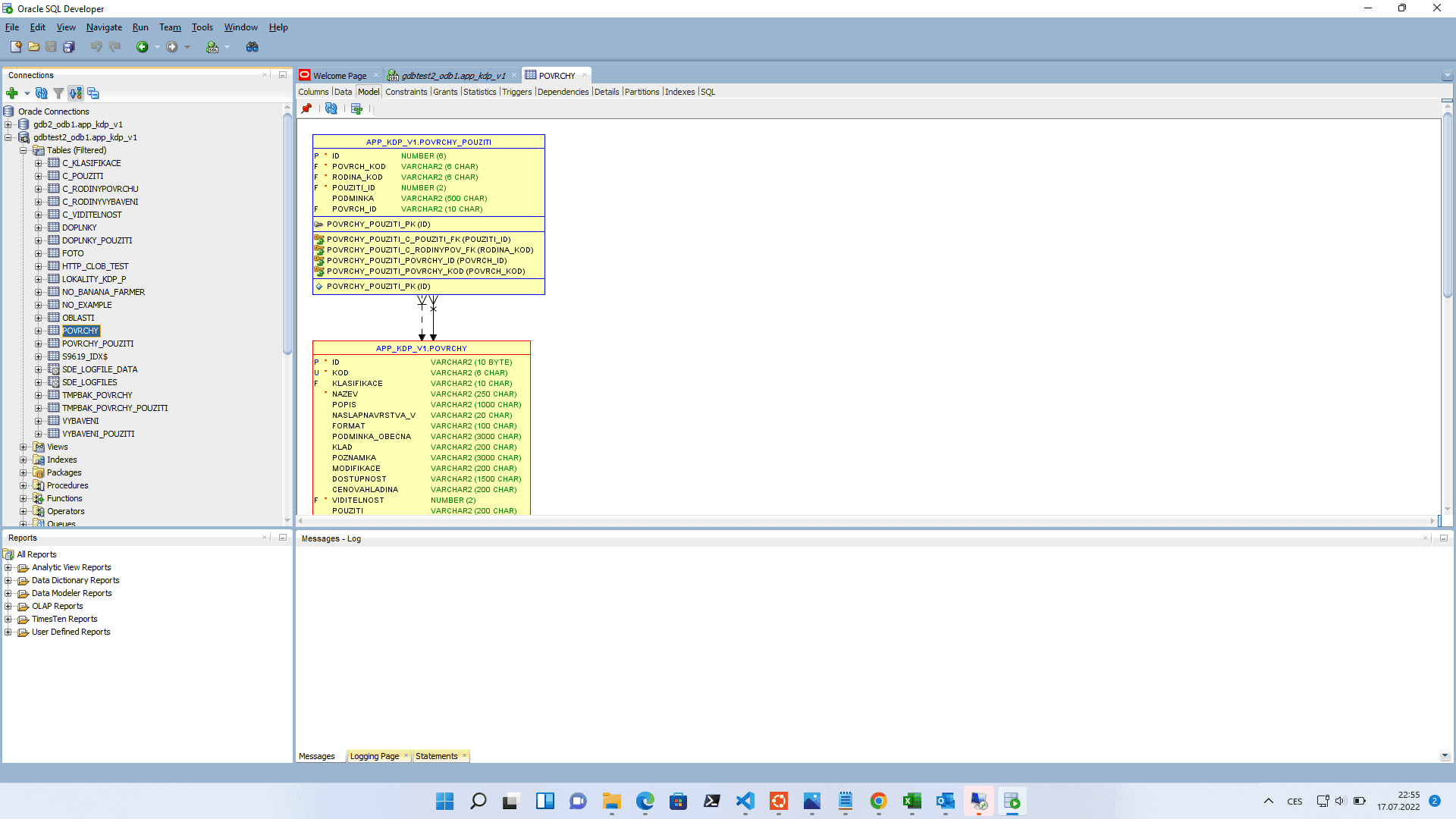Select POVRCHY_POUZITI table in tree
Screen dimensions: 1456x819
[x=97, y=344]
